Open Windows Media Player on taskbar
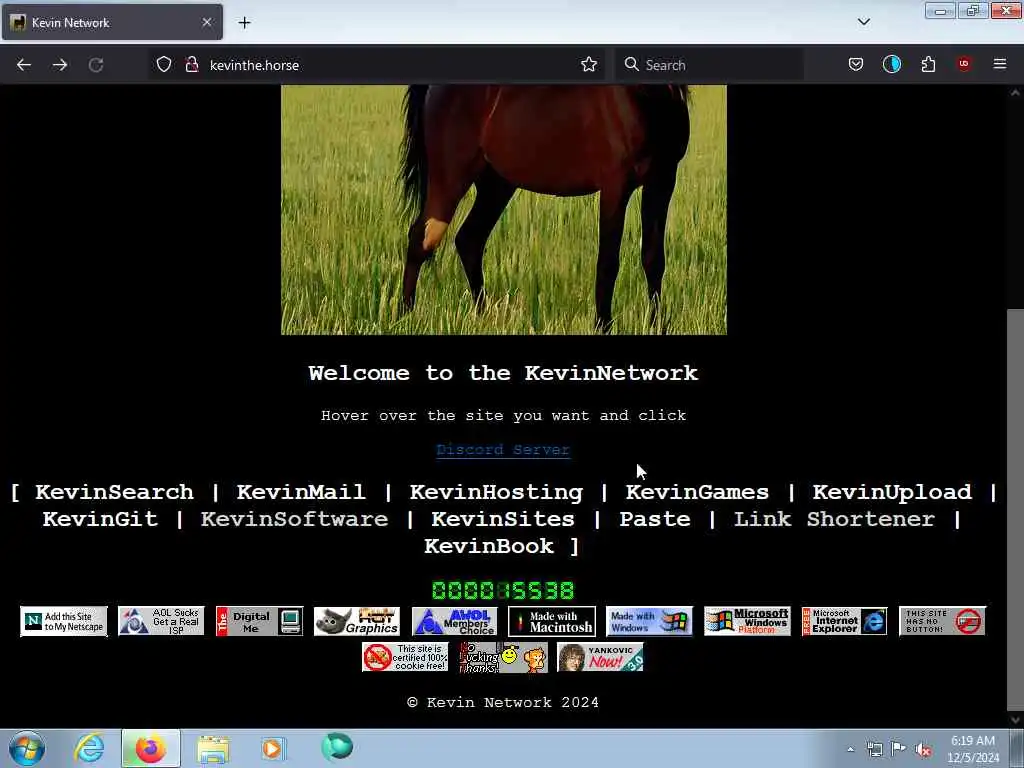The height and width of the screenshot is (768, 1024). 272,748
